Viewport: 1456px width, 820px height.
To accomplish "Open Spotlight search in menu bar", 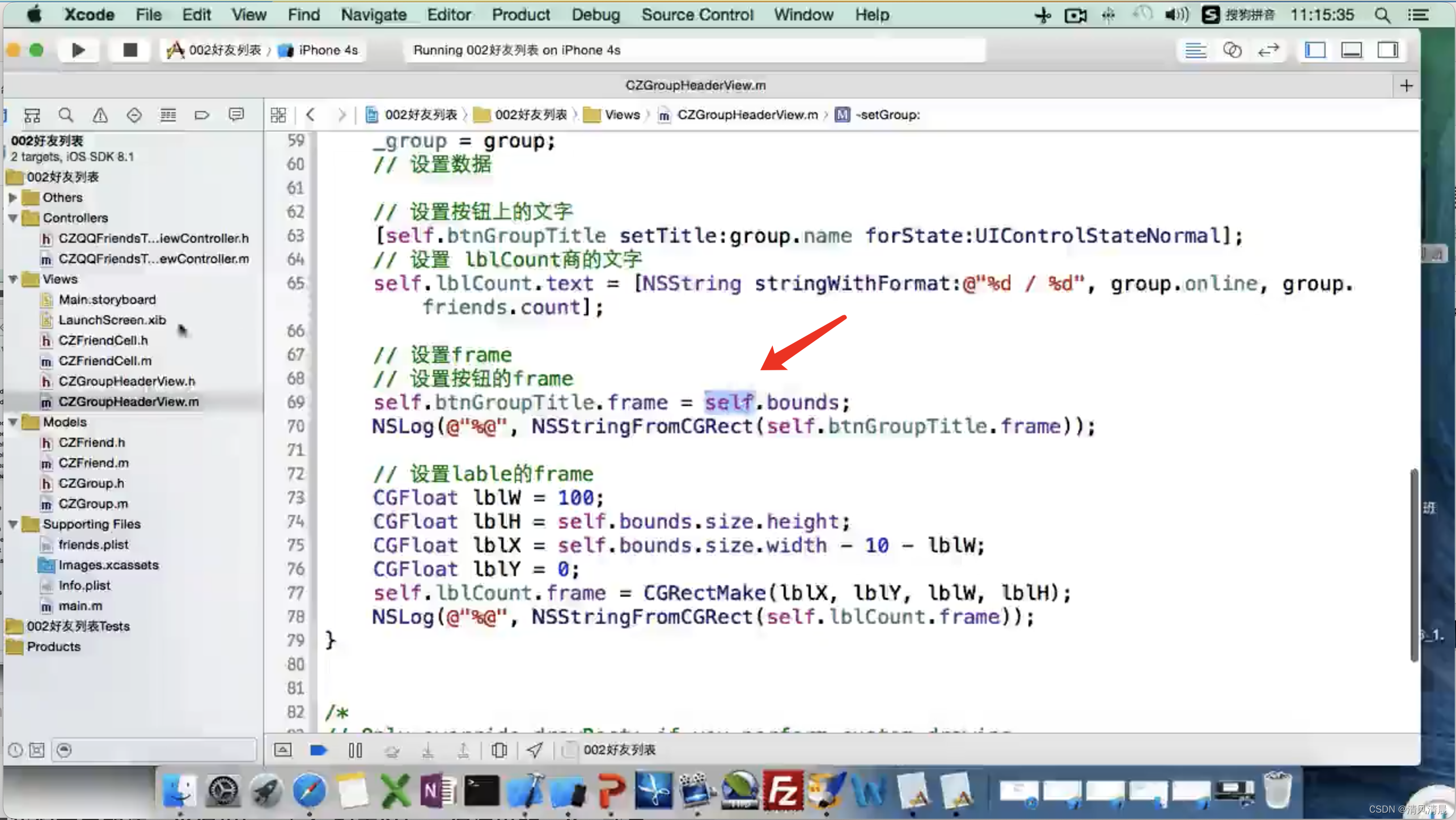I will [x=1382, y=15].
